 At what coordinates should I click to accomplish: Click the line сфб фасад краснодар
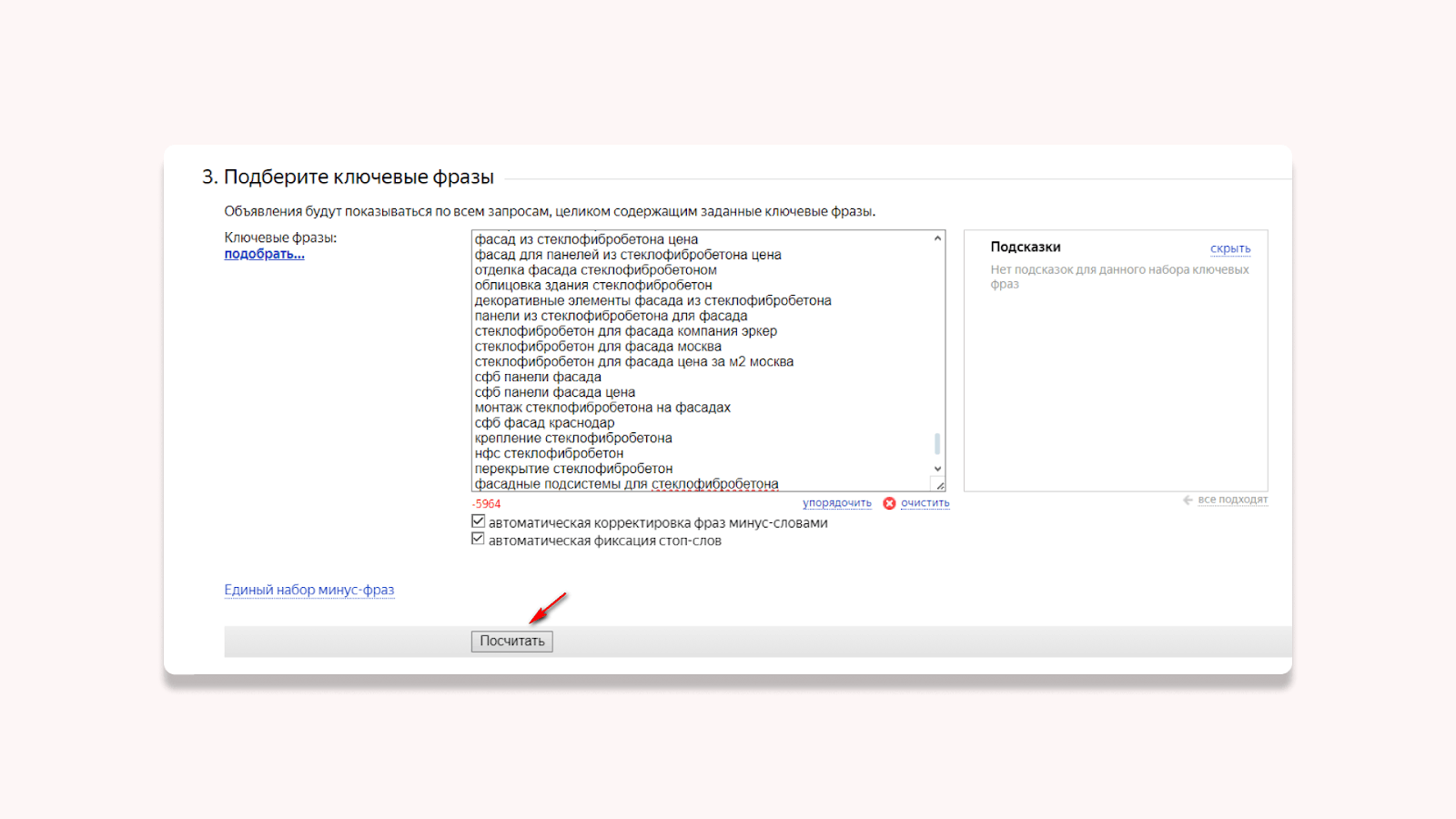(544, 422)
